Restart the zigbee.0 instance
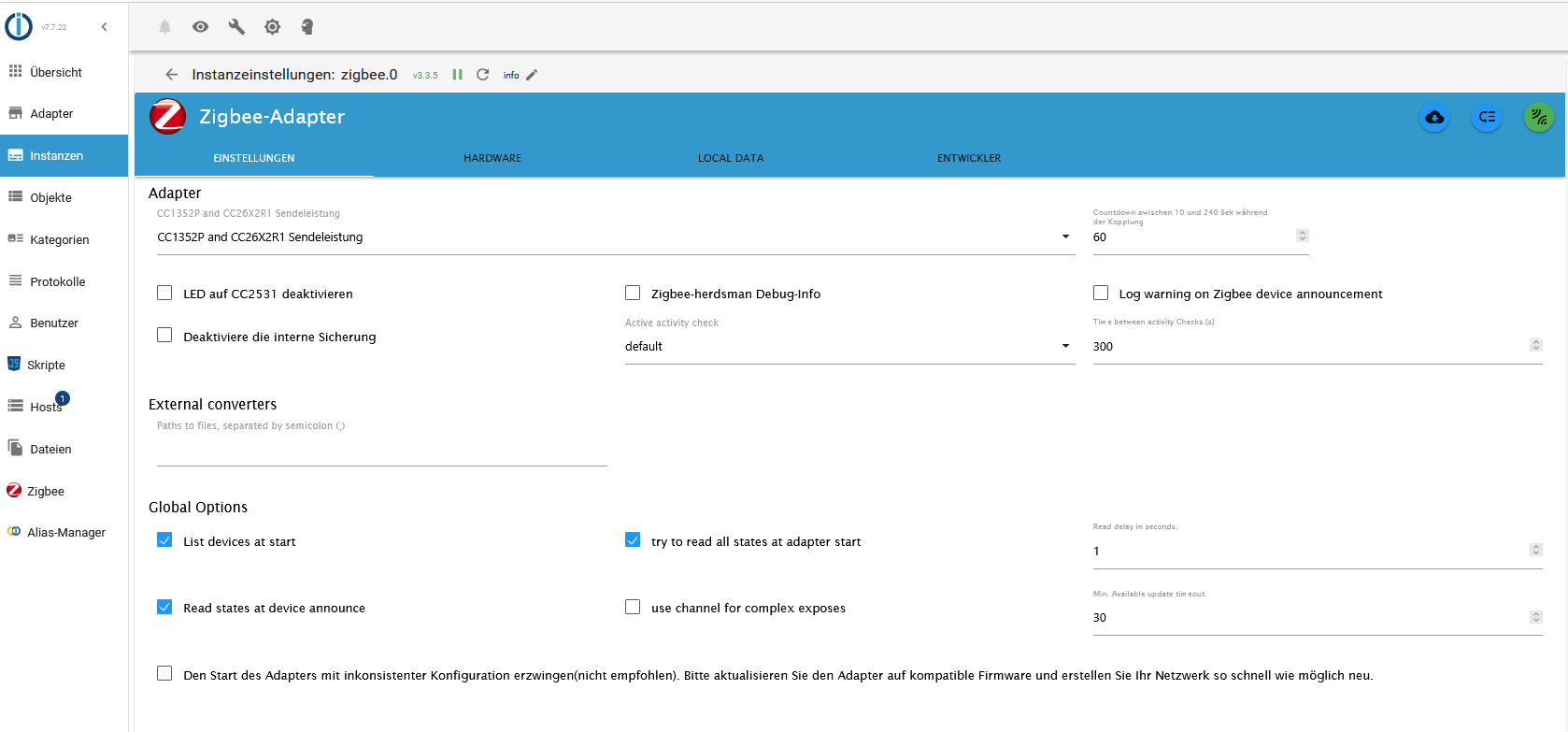The width and height of the screenshot is (1568, 732). 483,75
